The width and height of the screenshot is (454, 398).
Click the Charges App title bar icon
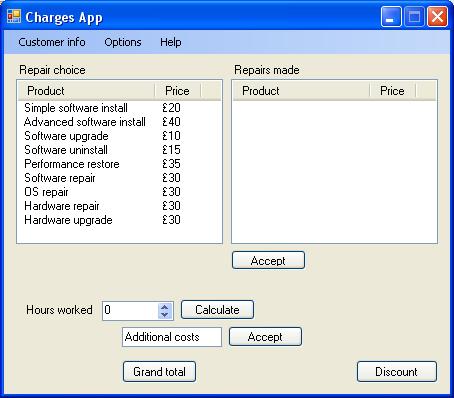pyautogui.click(x=14, y=16)
